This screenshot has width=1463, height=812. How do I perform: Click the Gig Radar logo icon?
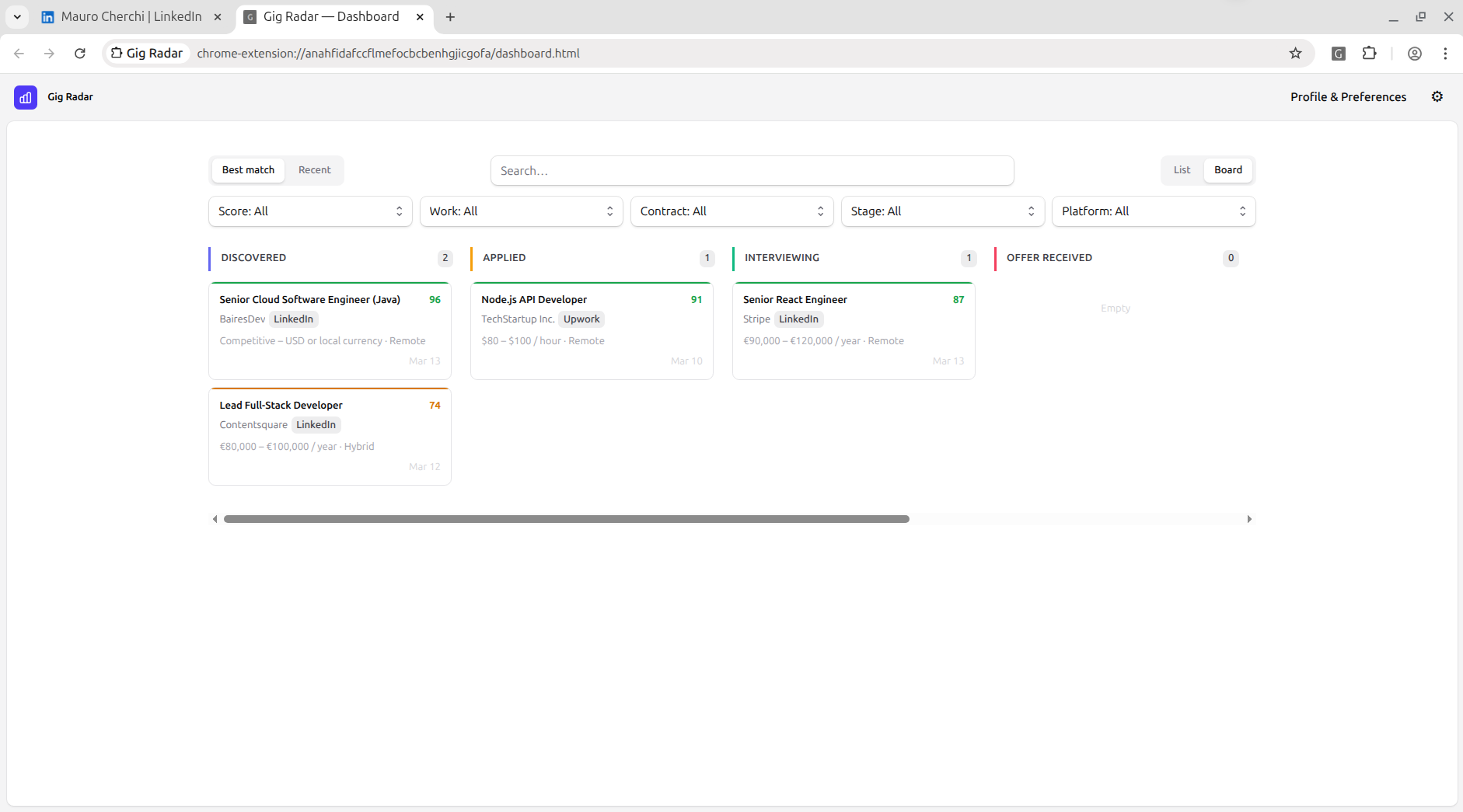click(x=26, y=97)
